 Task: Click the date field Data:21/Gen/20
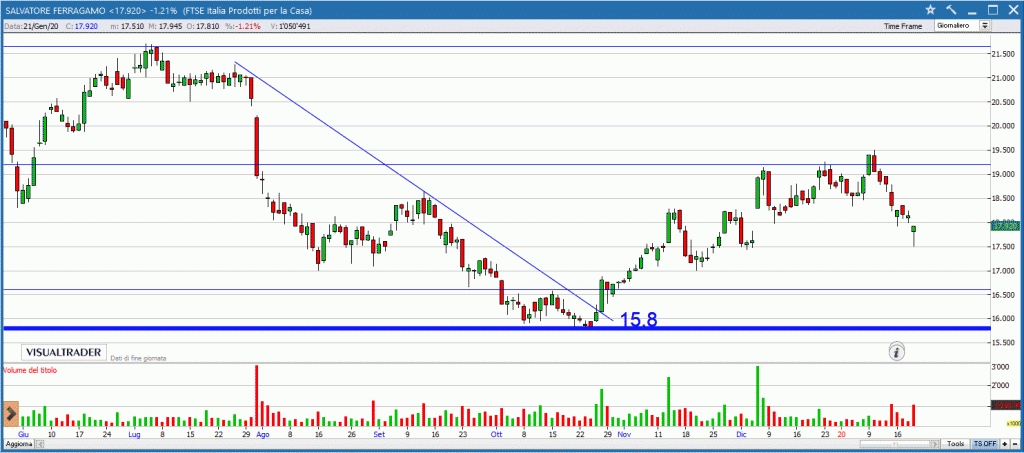(x=31, y=26)
